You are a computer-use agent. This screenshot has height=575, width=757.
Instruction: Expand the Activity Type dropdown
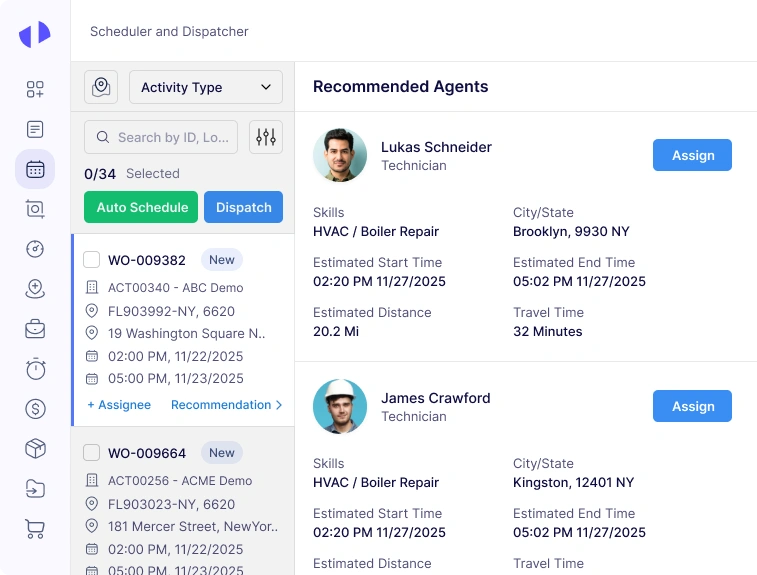pyautogui.click(x=206, y=87)
